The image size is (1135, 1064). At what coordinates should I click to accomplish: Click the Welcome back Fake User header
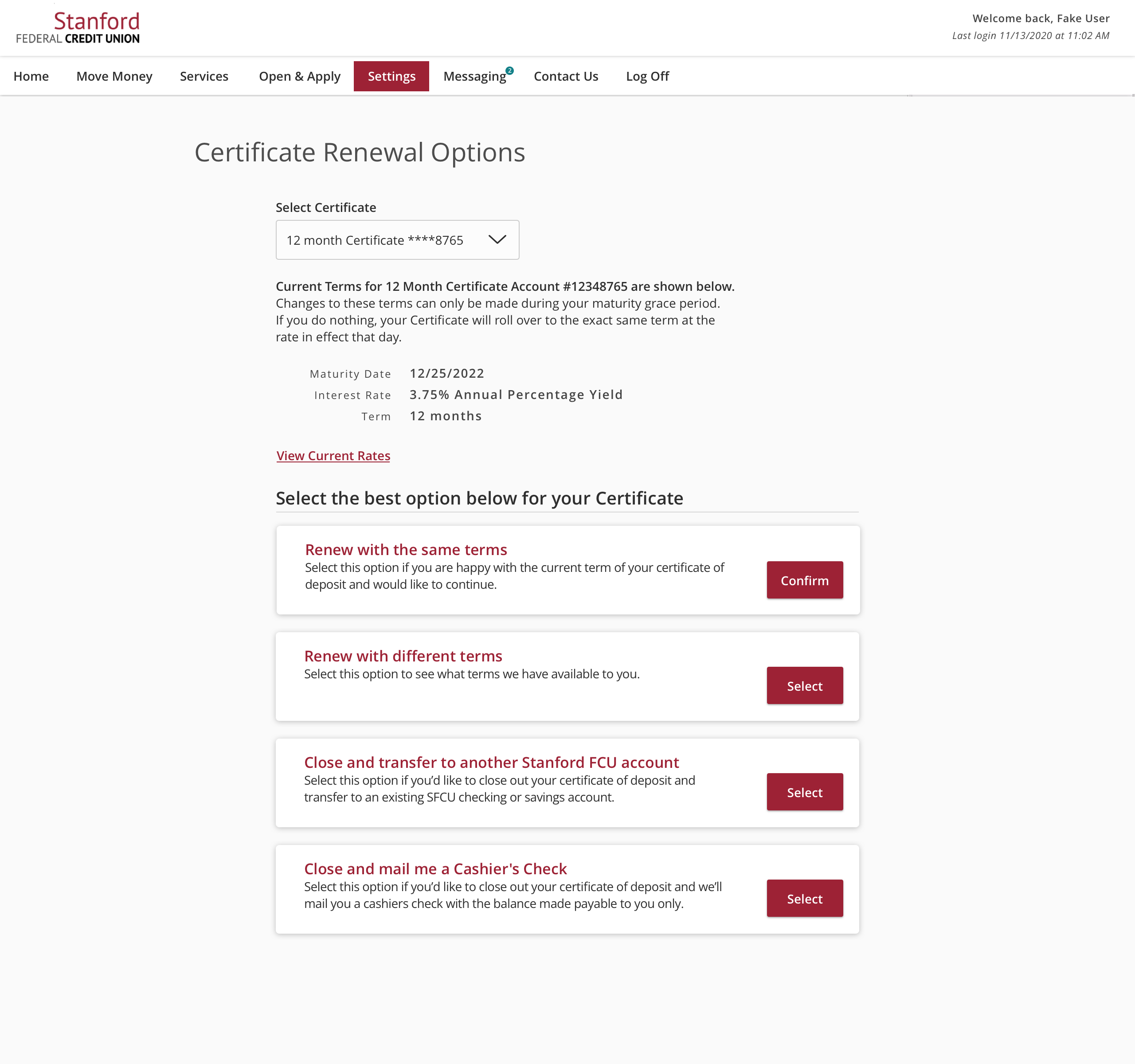(1040, 16)
